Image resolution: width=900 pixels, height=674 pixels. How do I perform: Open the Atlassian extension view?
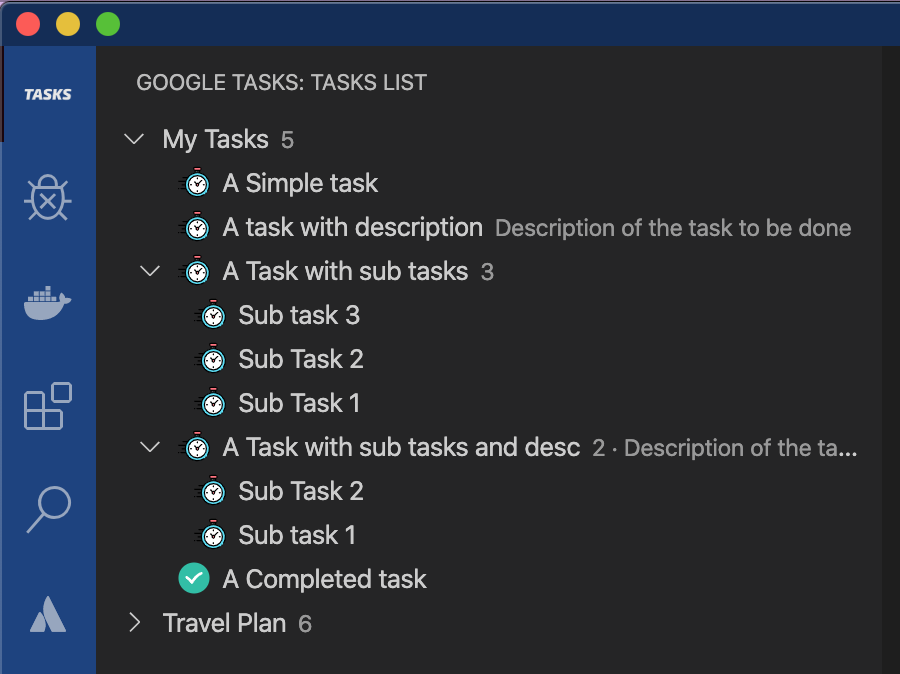(47, 615)
